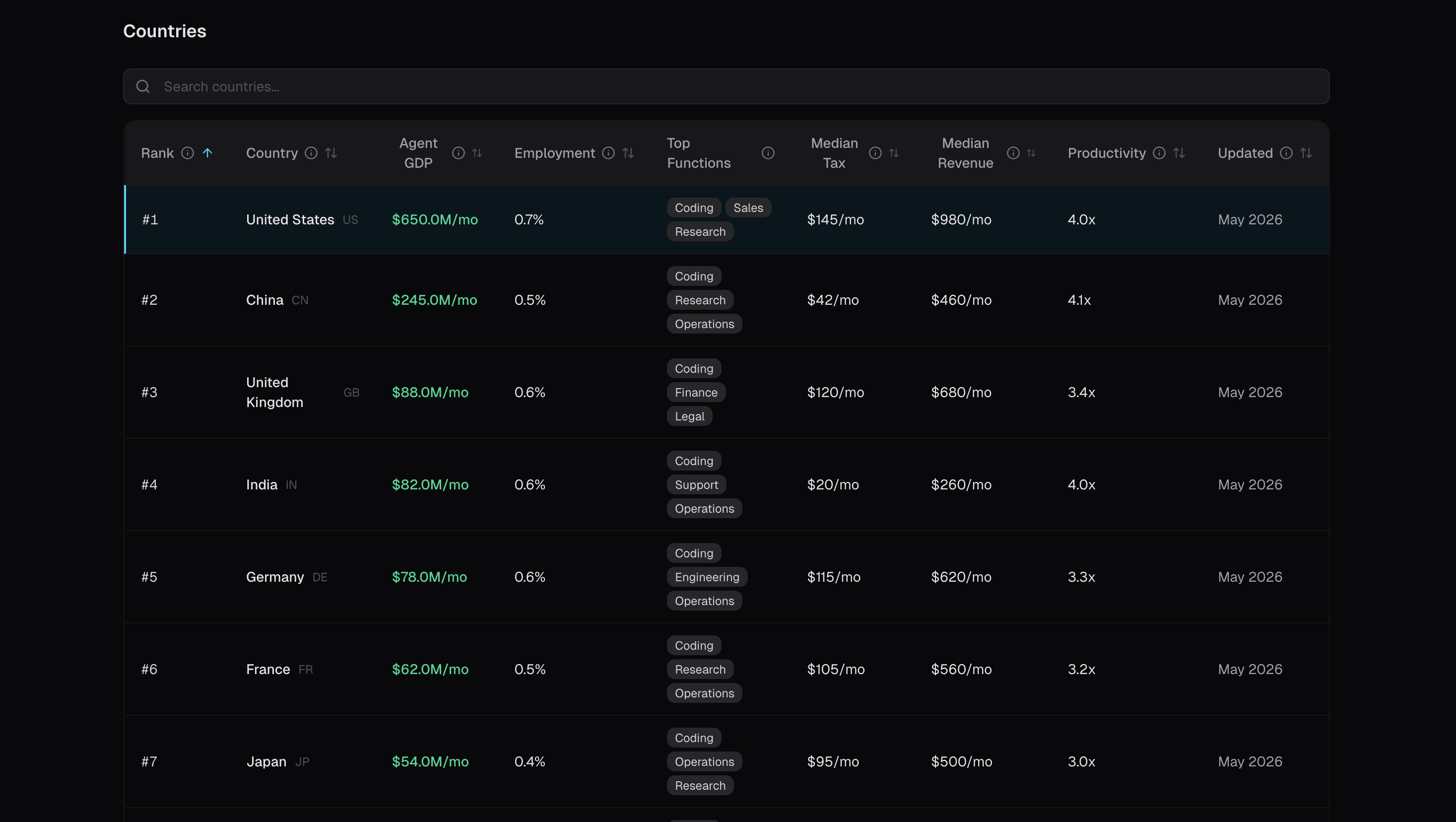Click the Engineering tag in Germany row
The height and width of the screenshot is (822, 1456).
pyautogui.click(x=707, y=577)
